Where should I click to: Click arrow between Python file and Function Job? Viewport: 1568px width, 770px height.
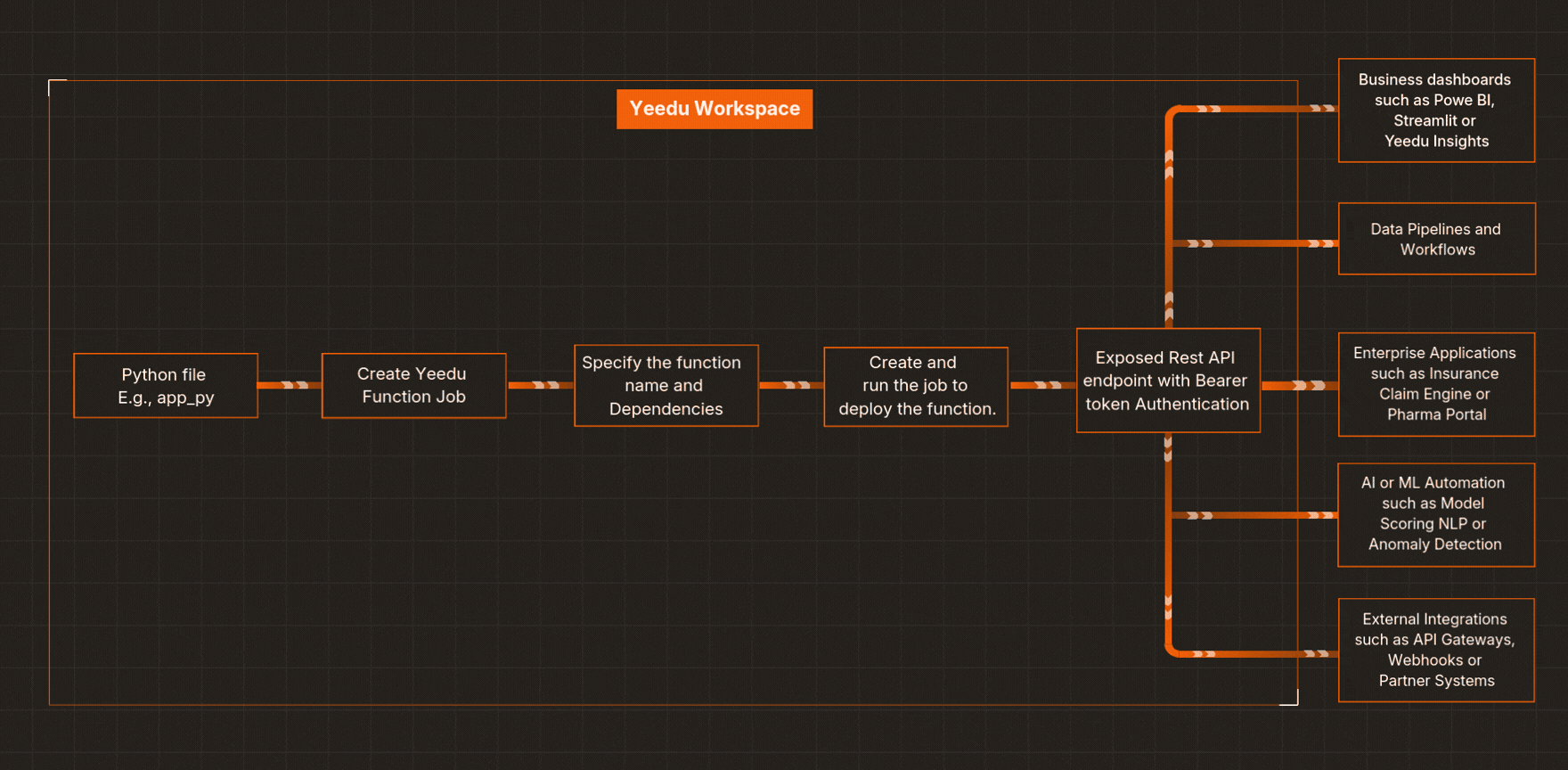290,385
